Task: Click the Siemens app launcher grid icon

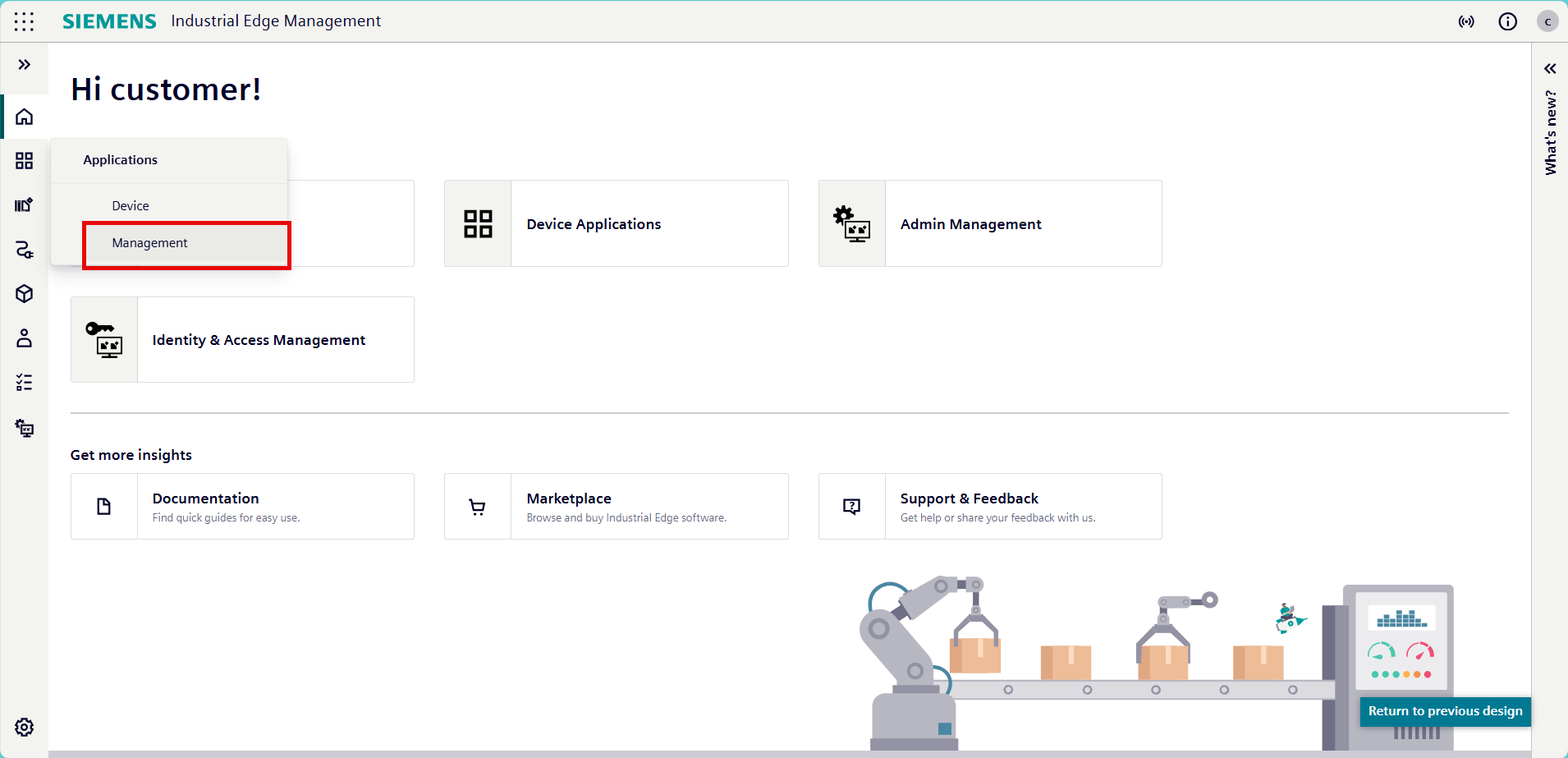Action: (25, 21)
